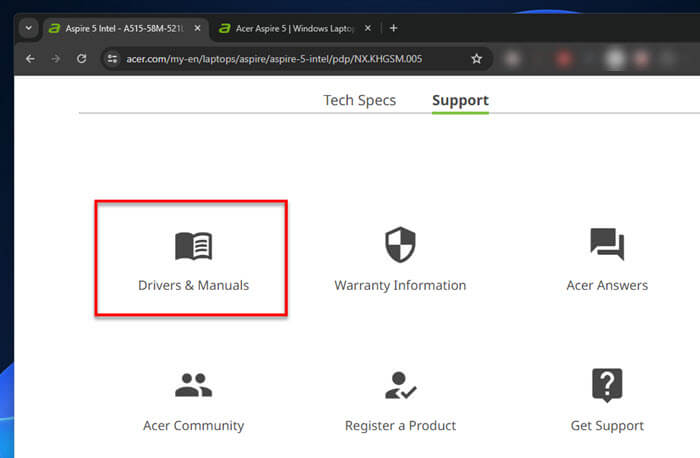Screen dimensions: 700x458
Task: Reload the page with the refresh icon
Action: [81, 58]
